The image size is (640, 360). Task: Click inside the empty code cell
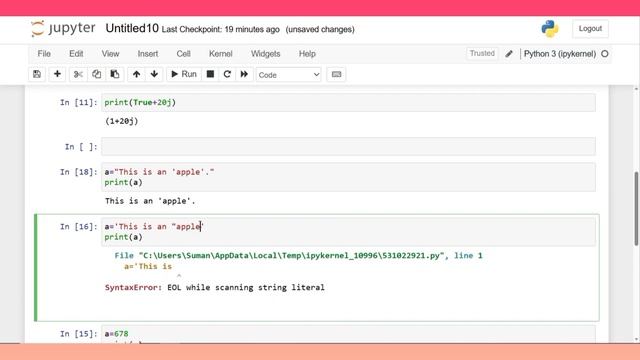click(x=348, y=147)
